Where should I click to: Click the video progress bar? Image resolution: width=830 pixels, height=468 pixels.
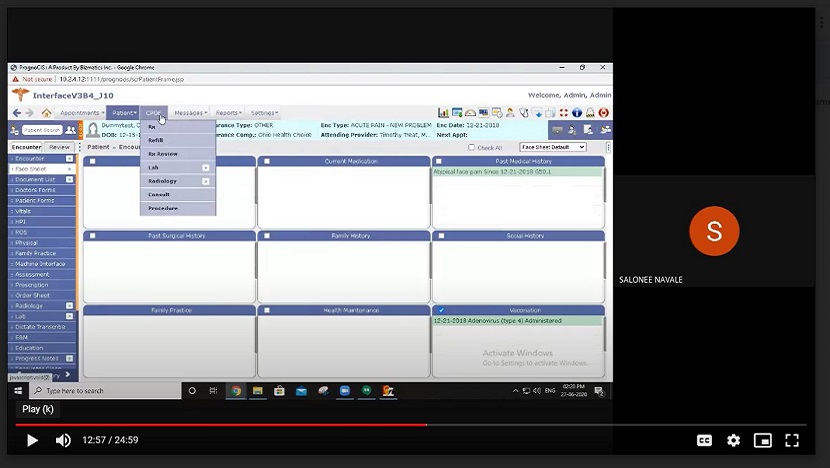(411, 425)
